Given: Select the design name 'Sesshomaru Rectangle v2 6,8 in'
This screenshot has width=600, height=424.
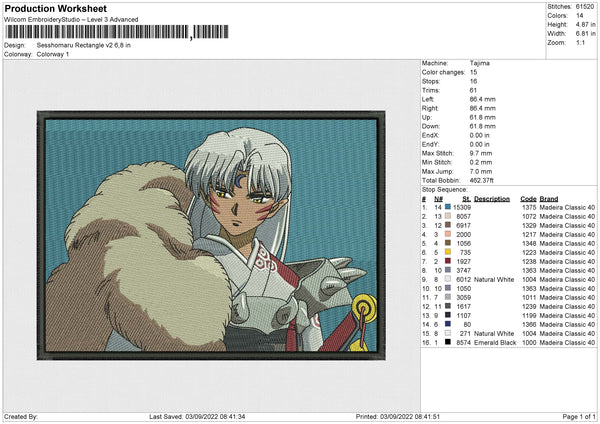Looking at the screenshot, I should pyautogui.click(x=84, y=45).
